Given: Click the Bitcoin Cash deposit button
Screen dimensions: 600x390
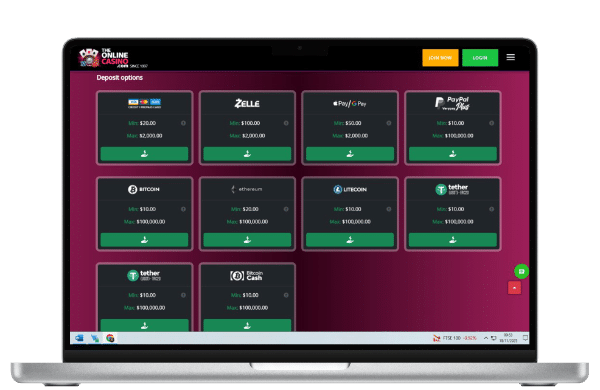Looking at the screenshot, I should coord(247,325).
